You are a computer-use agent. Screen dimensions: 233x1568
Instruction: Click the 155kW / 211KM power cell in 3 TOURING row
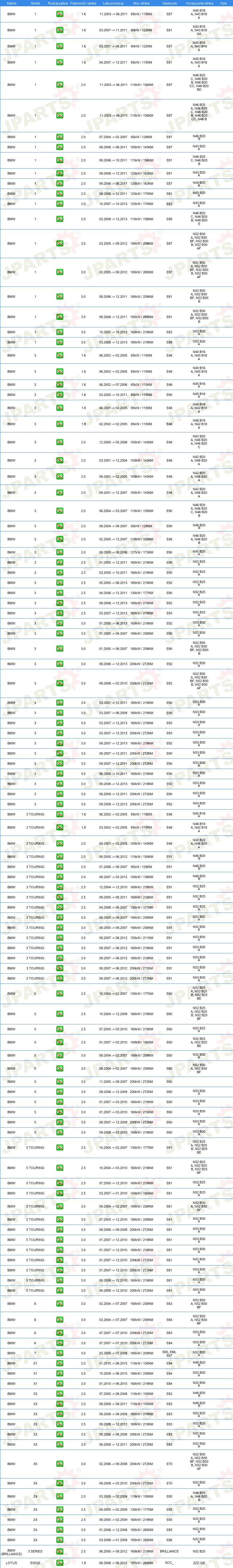pyautogui.click(x=142, y=938)
